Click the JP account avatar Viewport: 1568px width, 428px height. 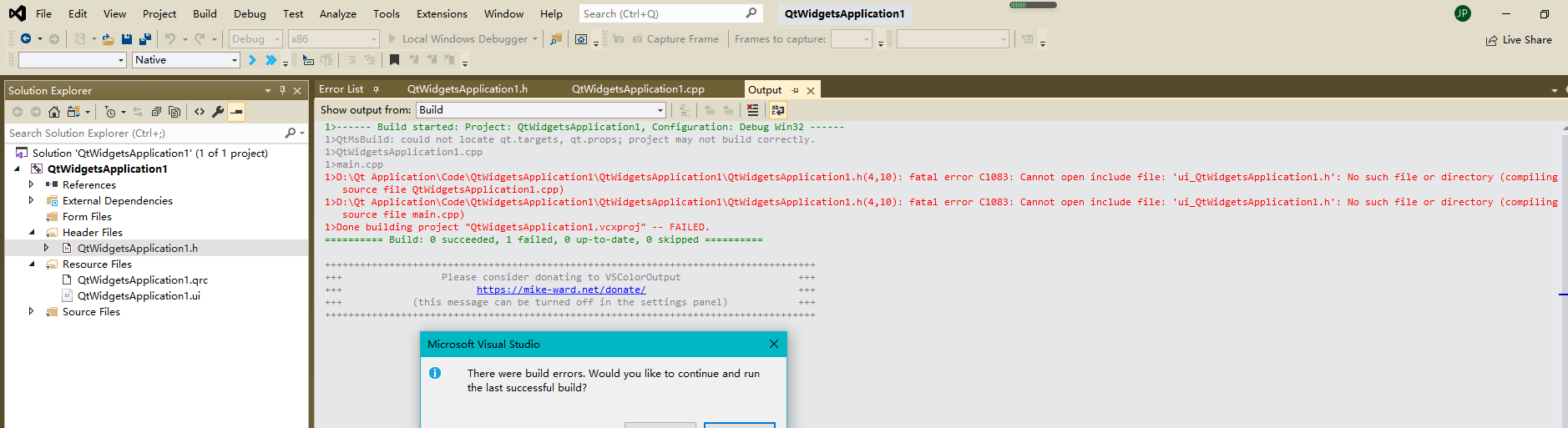coord(1462,13)
